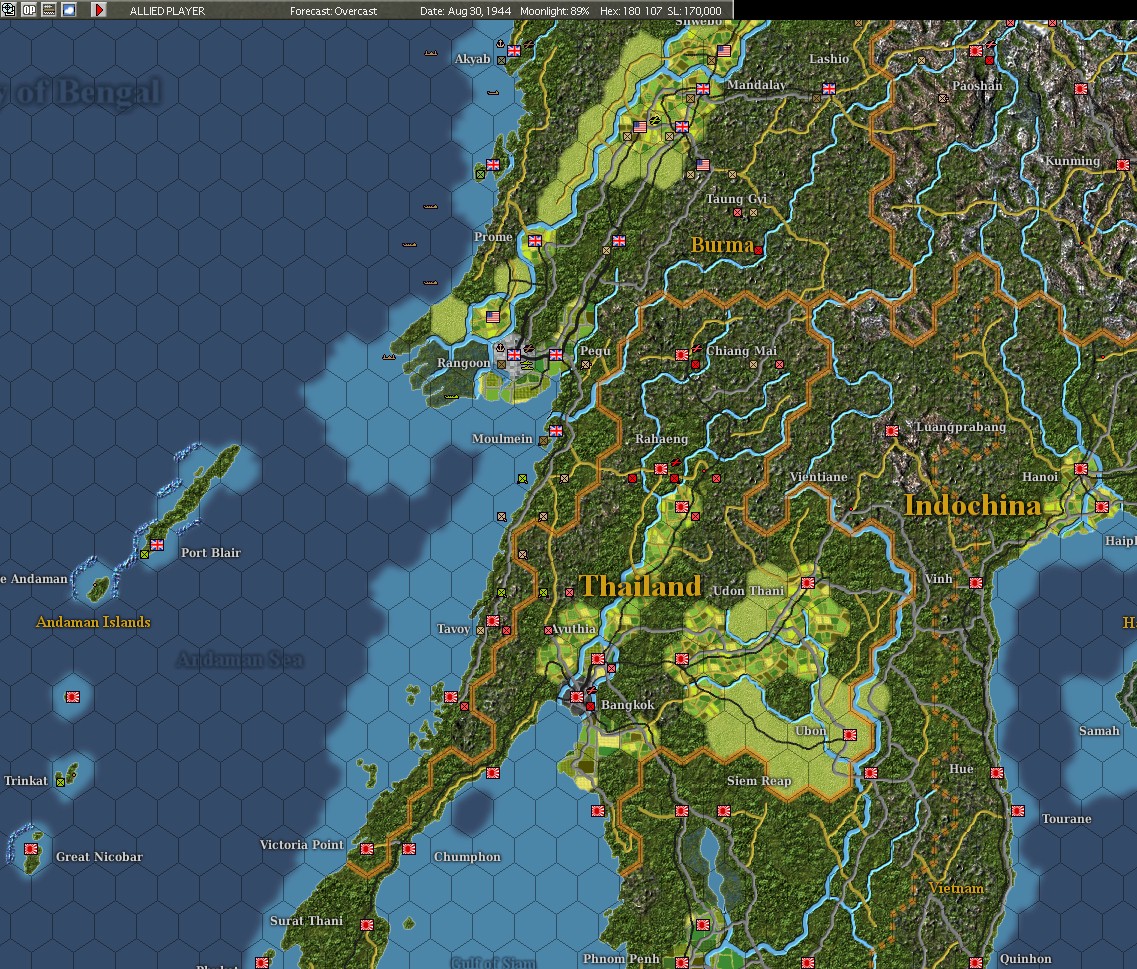Click the Thailand country label
1137x969 pixels.
(x=641, y=586)
